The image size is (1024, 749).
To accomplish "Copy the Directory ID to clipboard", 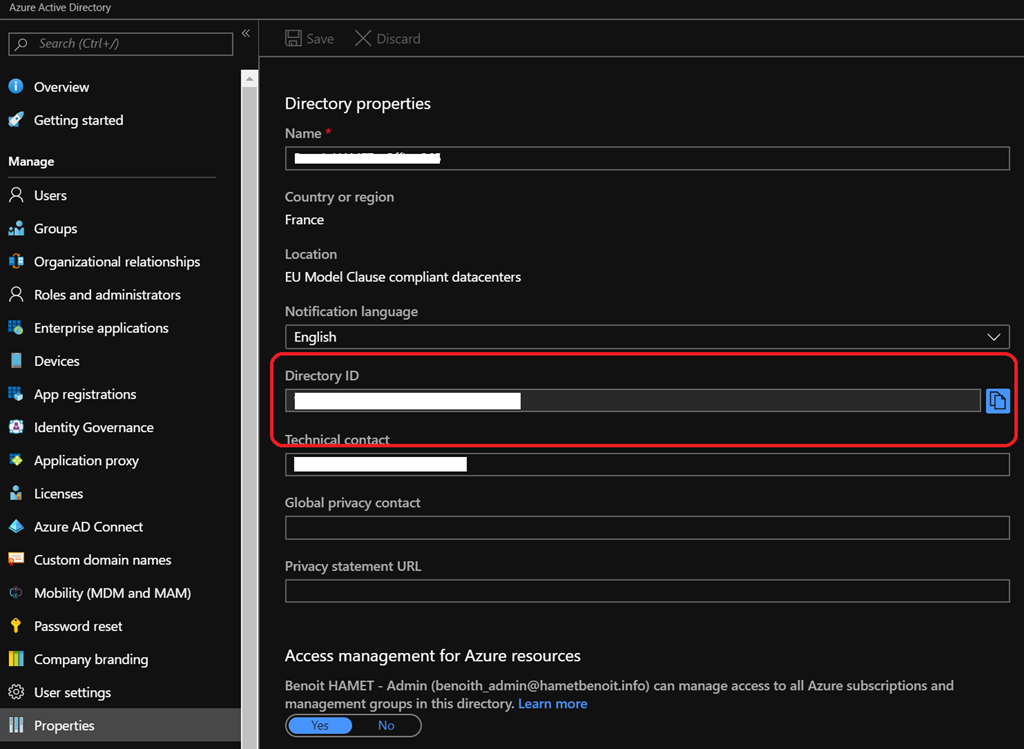I will [997, 401].
